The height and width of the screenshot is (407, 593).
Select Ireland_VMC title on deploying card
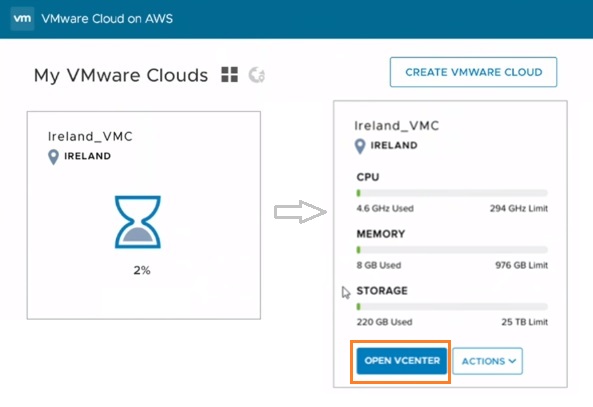90,137
